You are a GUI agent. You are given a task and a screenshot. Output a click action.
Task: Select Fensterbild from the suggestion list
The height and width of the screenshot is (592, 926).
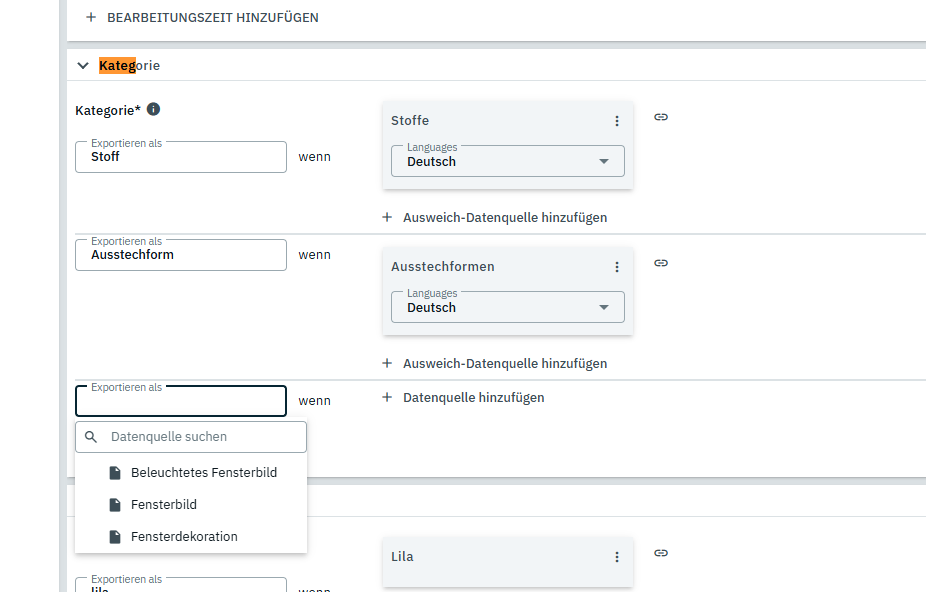point(163,505)
